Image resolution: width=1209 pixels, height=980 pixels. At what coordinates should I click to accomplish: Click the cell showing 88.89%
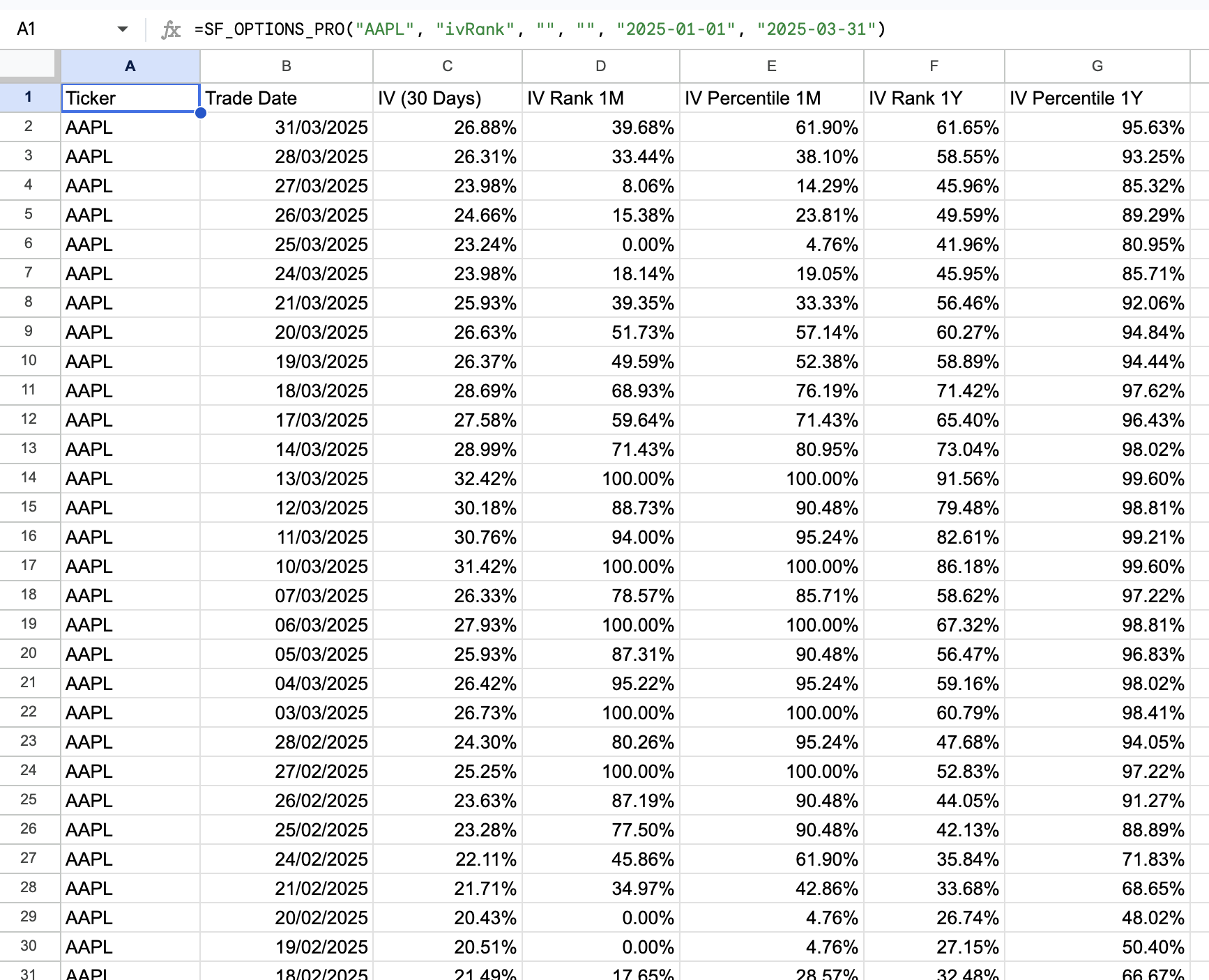pos(1097,829)
